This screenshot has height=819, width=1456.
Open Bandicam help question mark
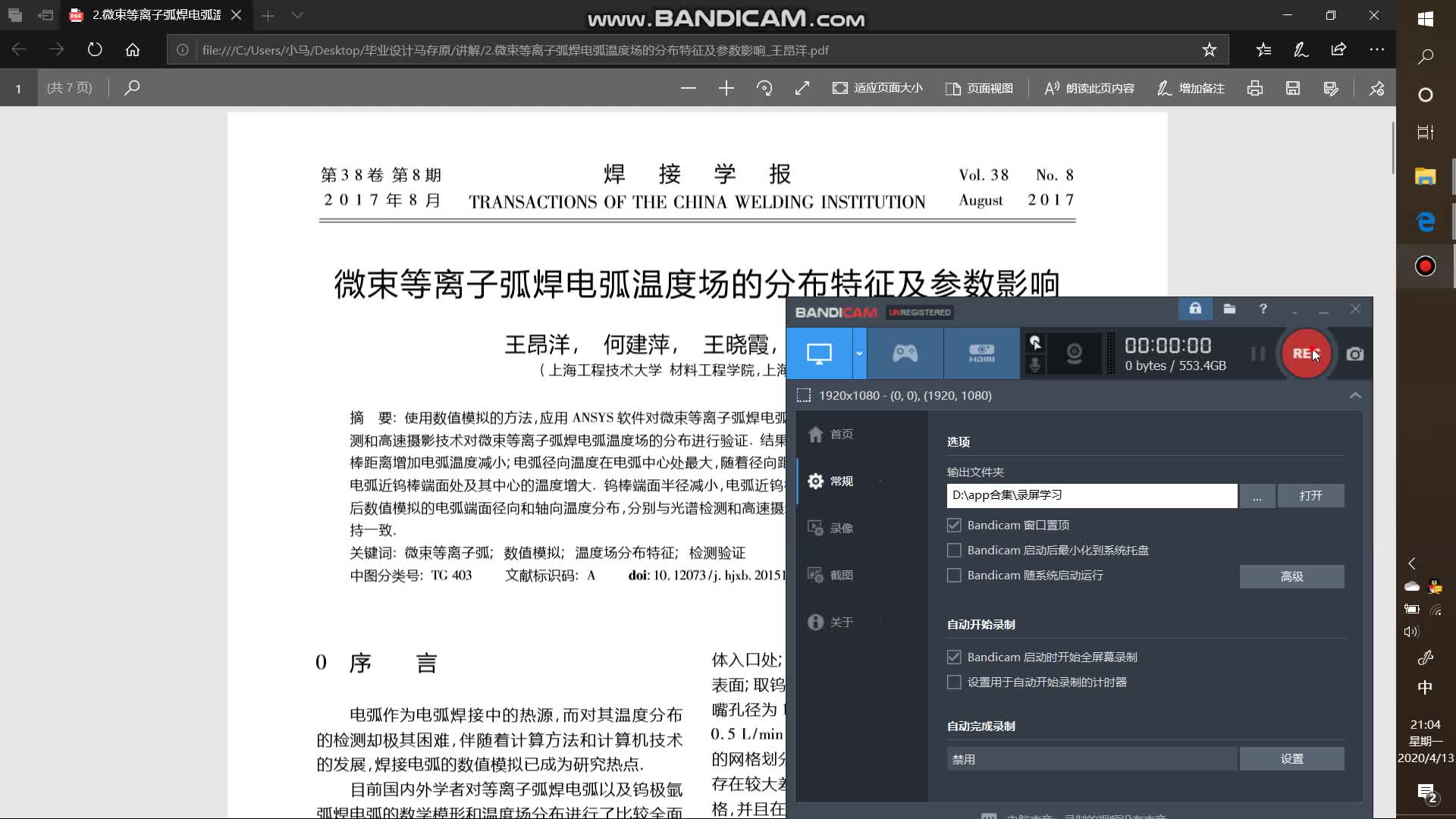(1263, 309)
